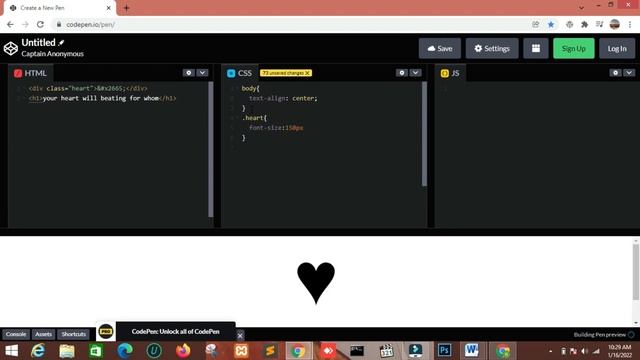Open browser extensions puzzle icon
Image resolution: width=640 pixels, height=360 pixels.
tap(584, 24)
